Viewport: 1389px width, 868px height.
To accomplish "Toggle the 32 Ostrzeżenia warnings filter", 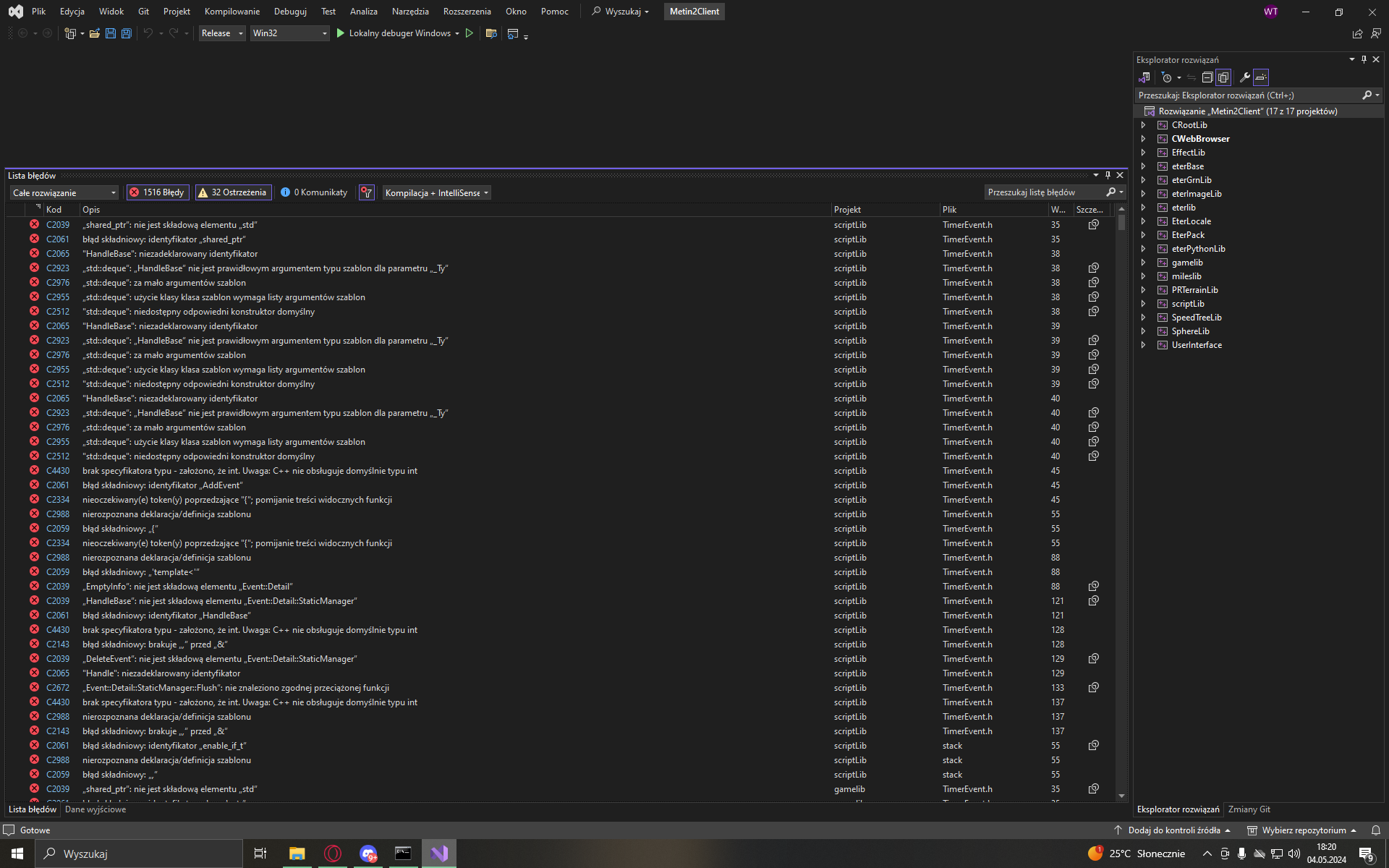I will click(233, 192).
